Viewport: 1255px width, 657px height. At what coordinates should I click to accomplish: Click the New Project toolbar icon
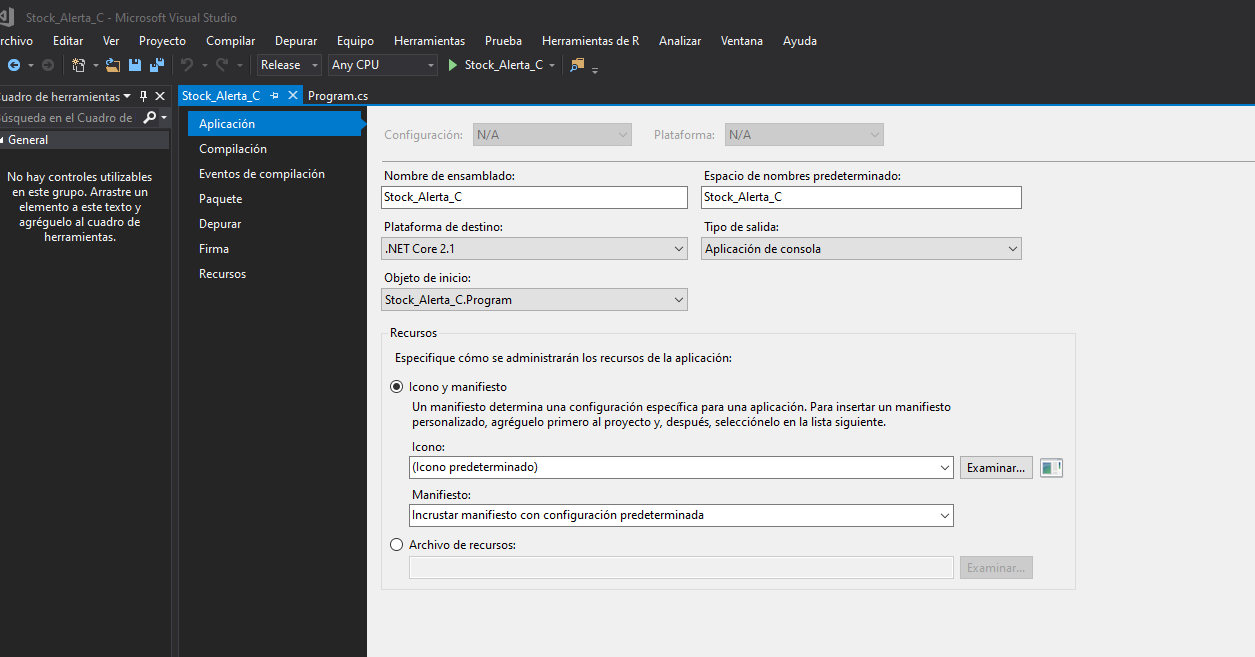point(79,65)
